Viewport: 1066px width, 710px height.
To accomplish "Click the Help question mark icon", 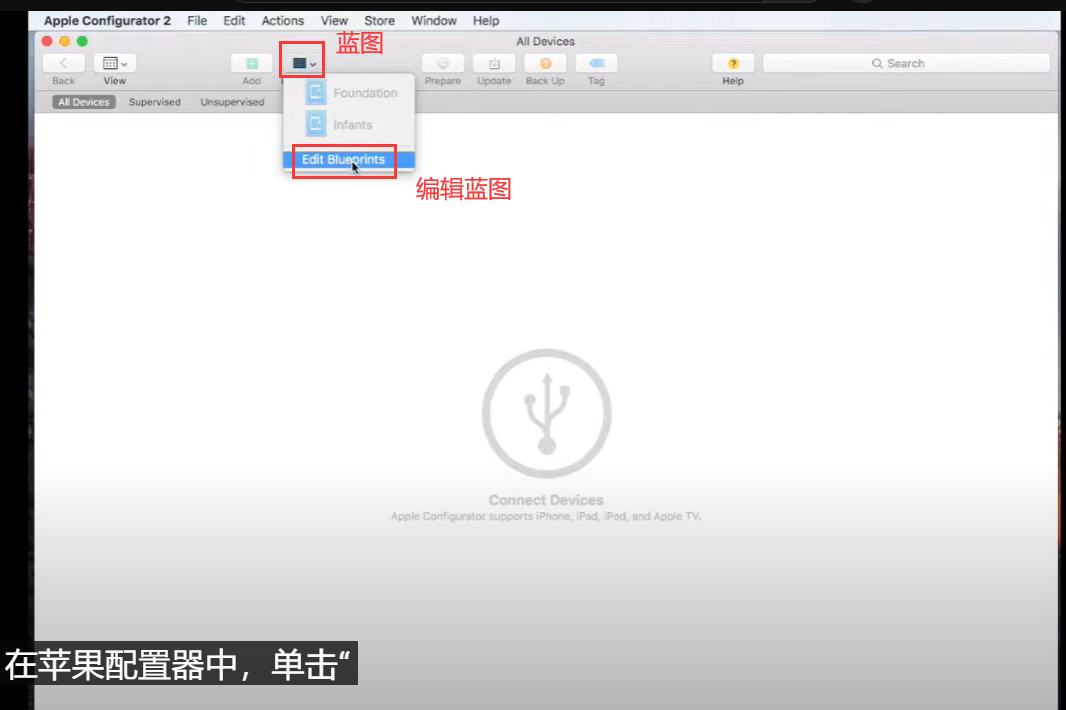I will tap(733, 63).
